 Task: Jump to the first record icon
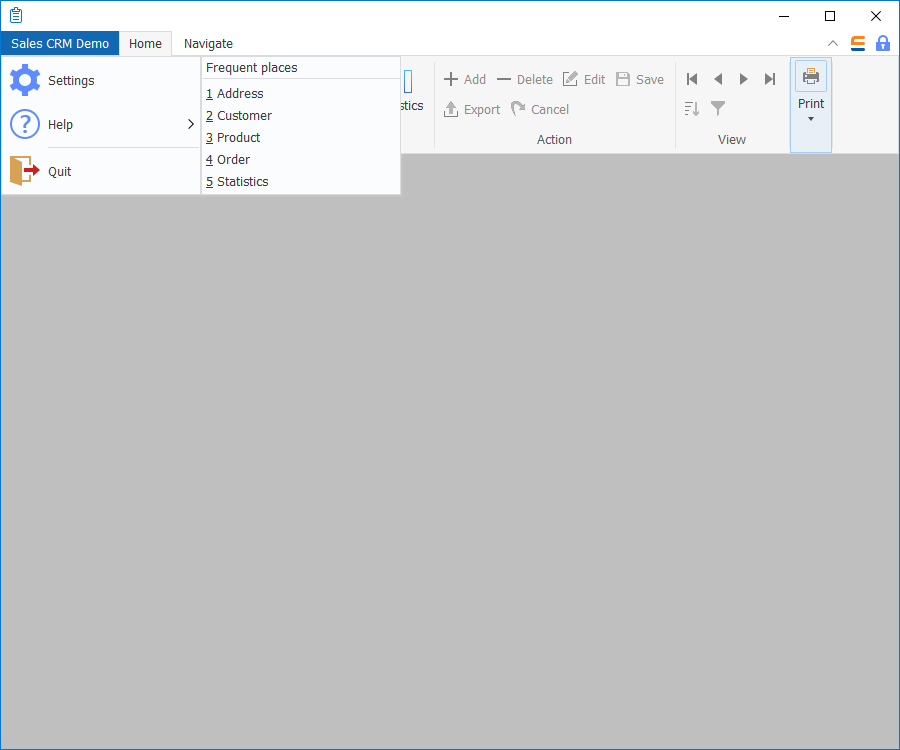tap(692, 79)
